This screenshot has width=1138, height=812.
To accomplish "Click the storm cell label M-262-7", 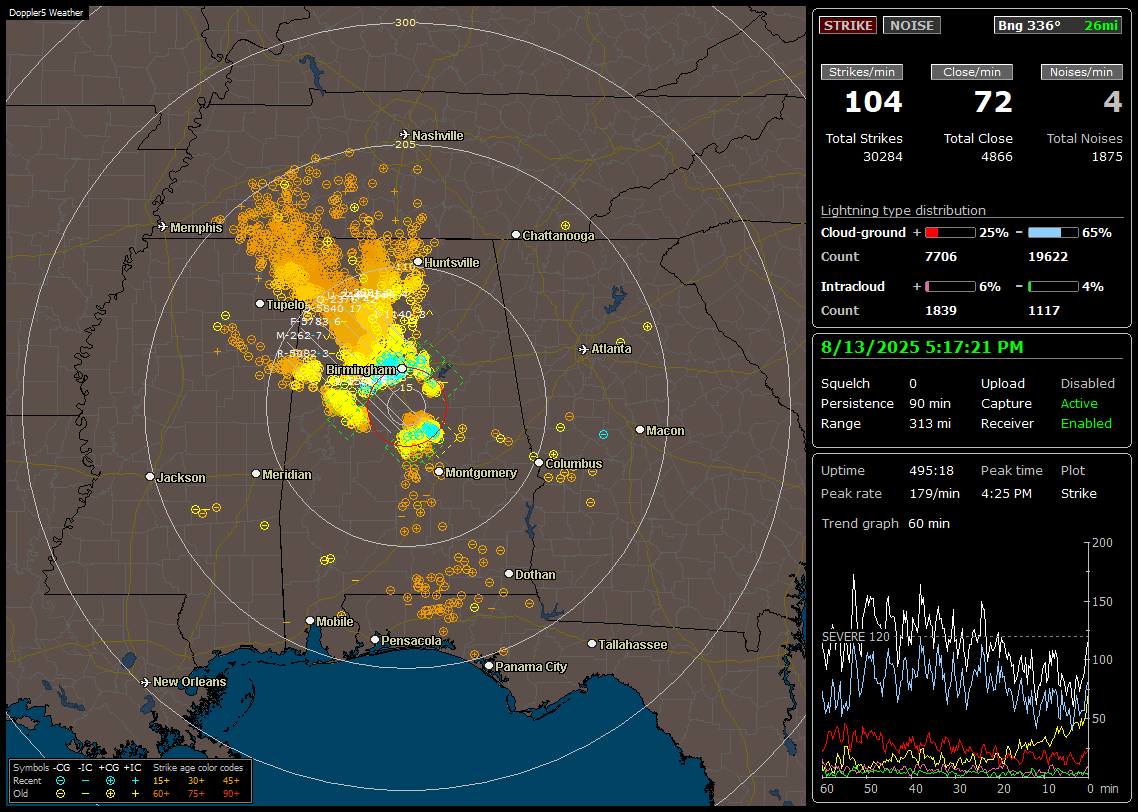I will tap(298, 335).
